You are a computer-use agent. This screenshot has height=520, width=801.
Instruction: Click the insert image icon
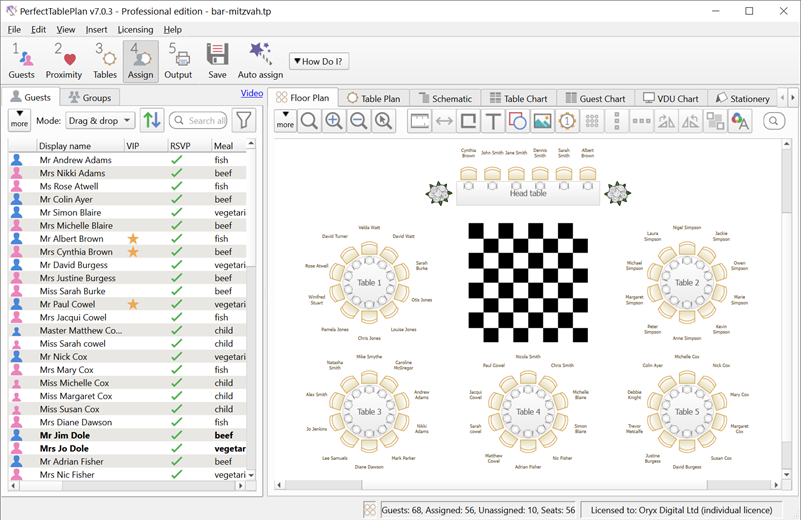542,121
